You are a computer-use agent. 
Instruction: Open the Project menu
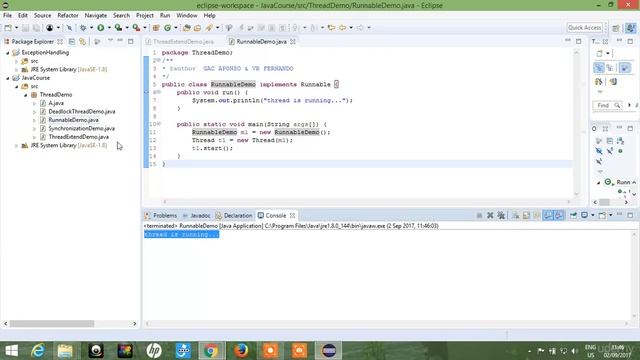click(145, 16)
